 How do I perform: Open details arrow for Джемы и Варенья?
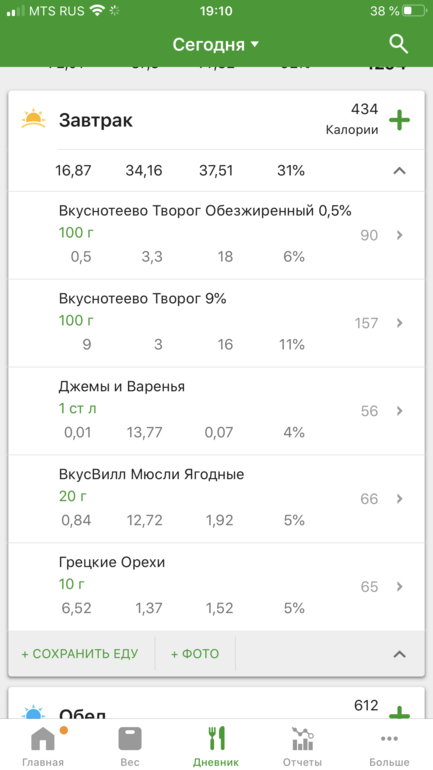click(400, 411)
